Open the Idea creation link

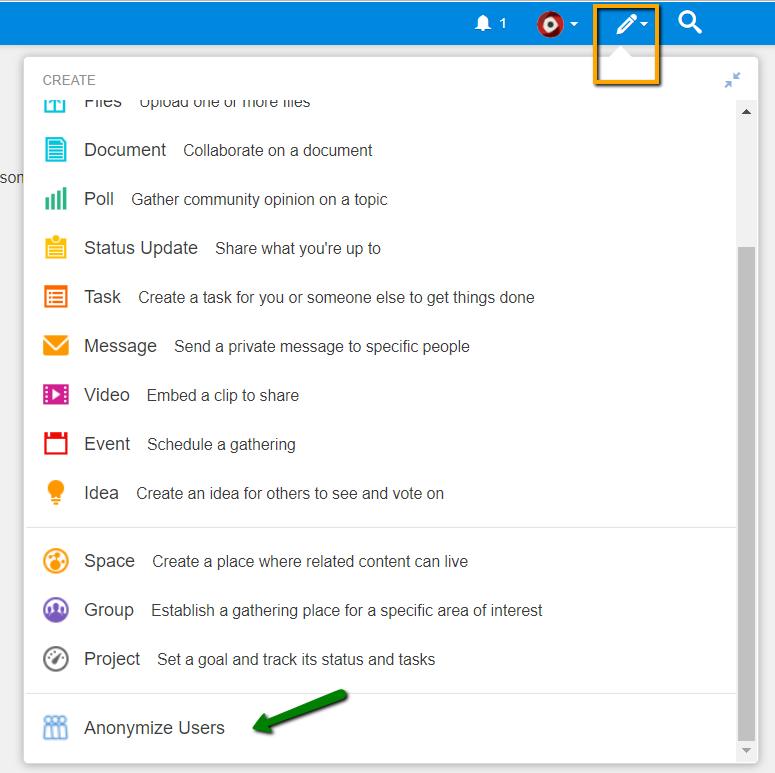(x=101, y=493)
